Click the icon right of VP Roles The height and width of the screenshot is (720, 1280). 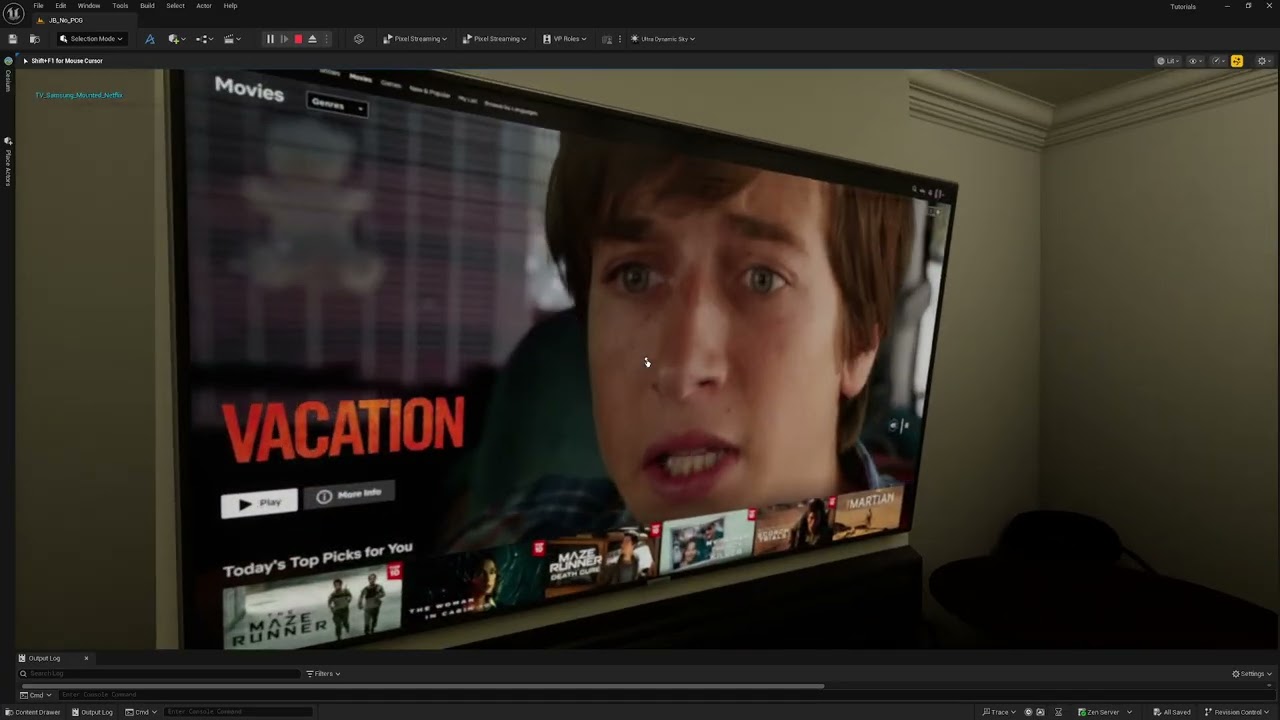607,39
